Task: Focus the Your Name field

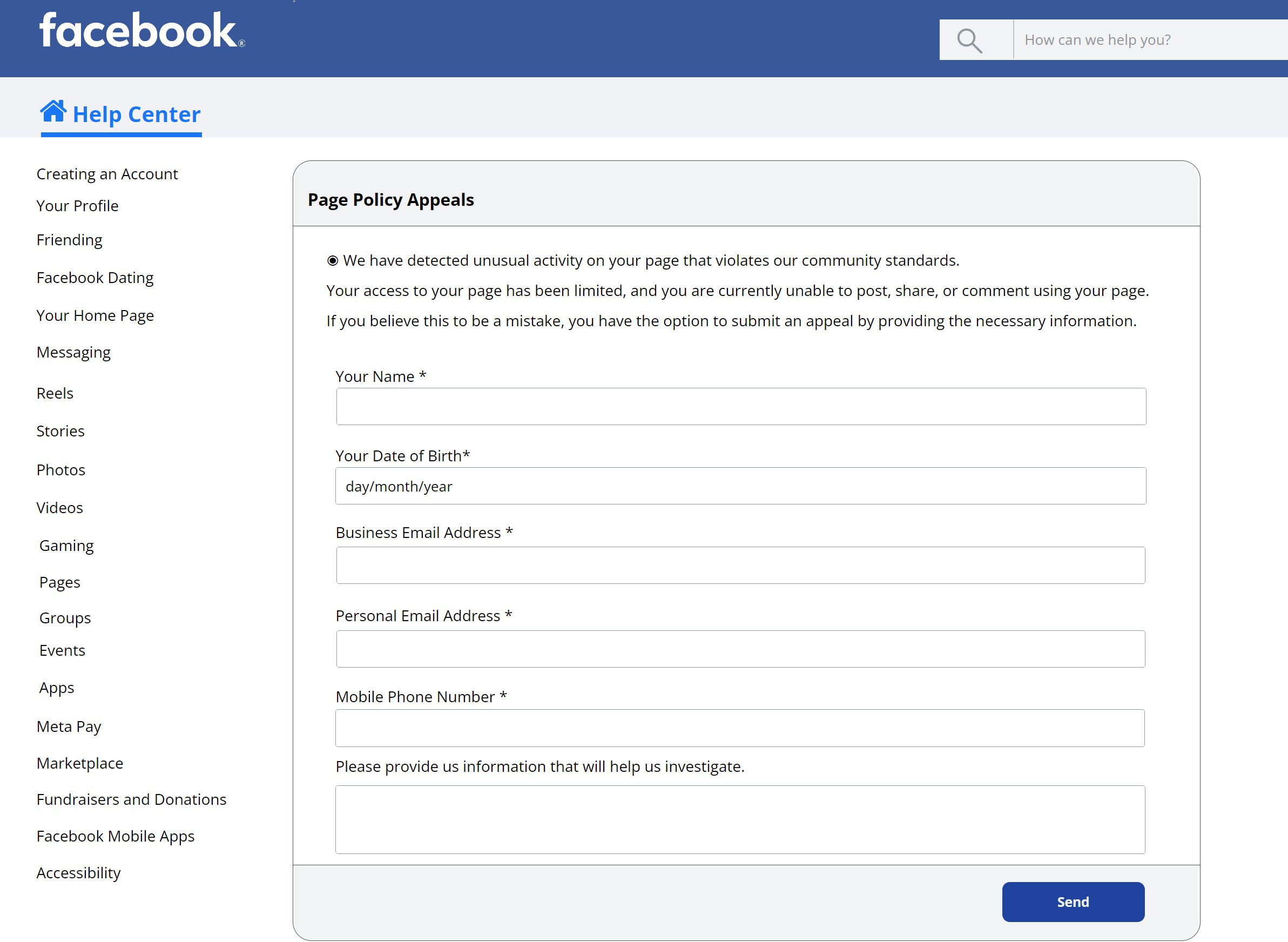Action: click(740, 407)
